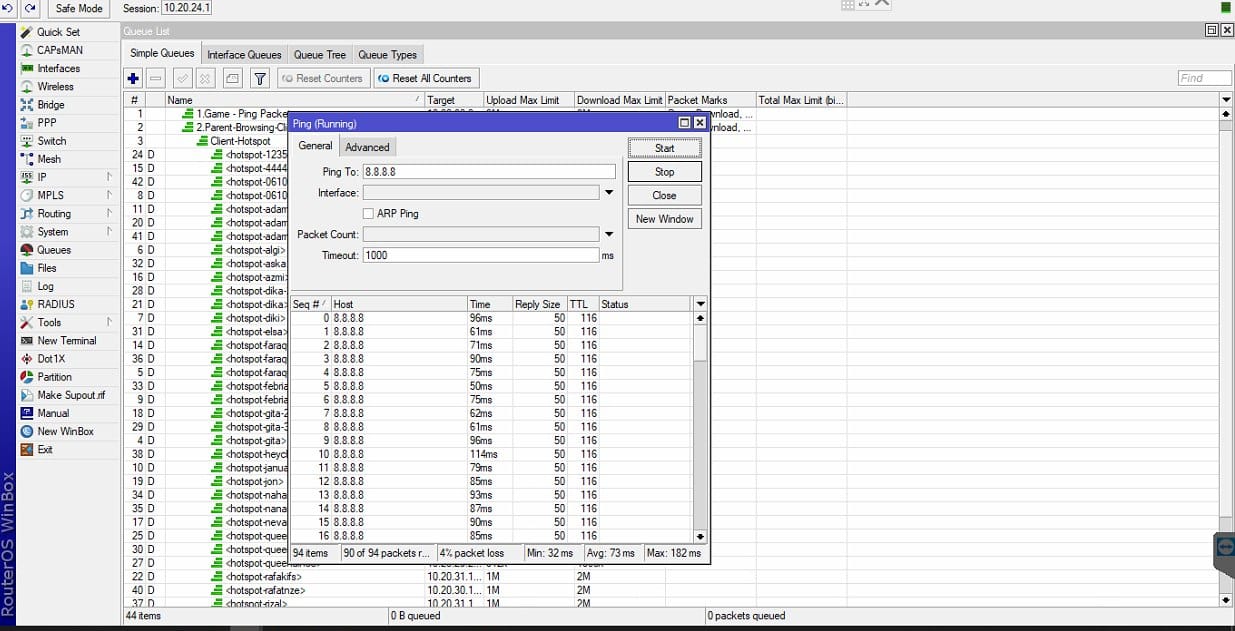Open comment editor icon in Queue List toolbar
Screen dimensions: 1235x631
(x=232, y=78)
